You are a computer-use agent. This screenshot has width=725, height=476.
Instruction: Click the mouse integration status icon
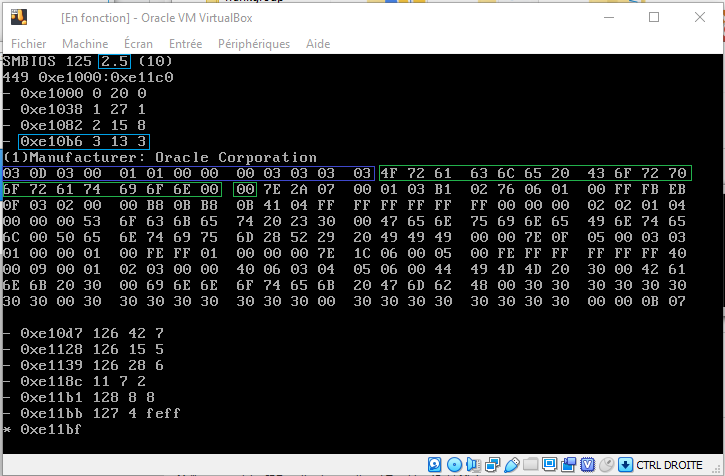tap(607, 464)
